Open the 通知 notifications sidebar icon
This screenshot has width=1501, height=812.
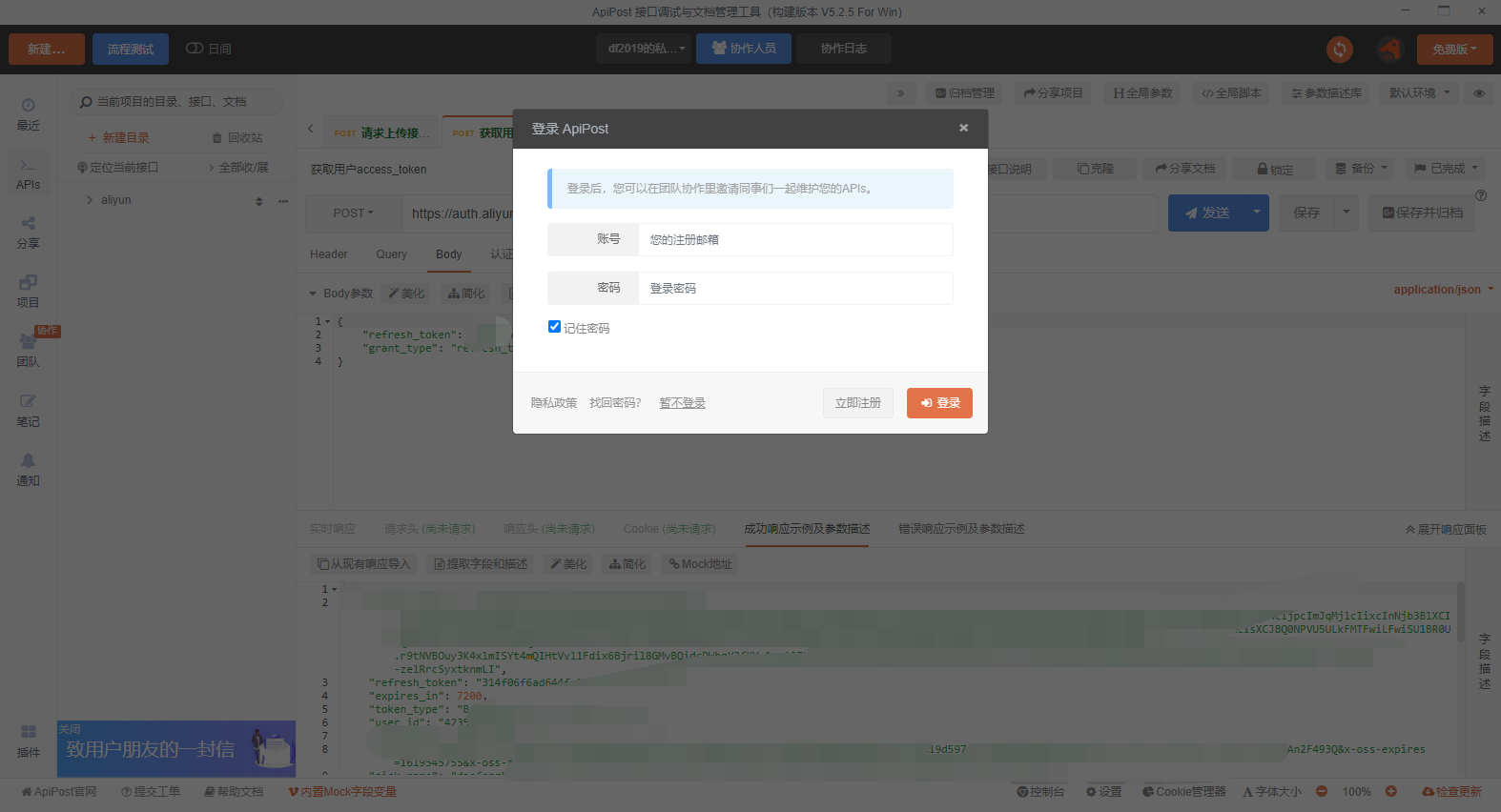coord(28,469)
